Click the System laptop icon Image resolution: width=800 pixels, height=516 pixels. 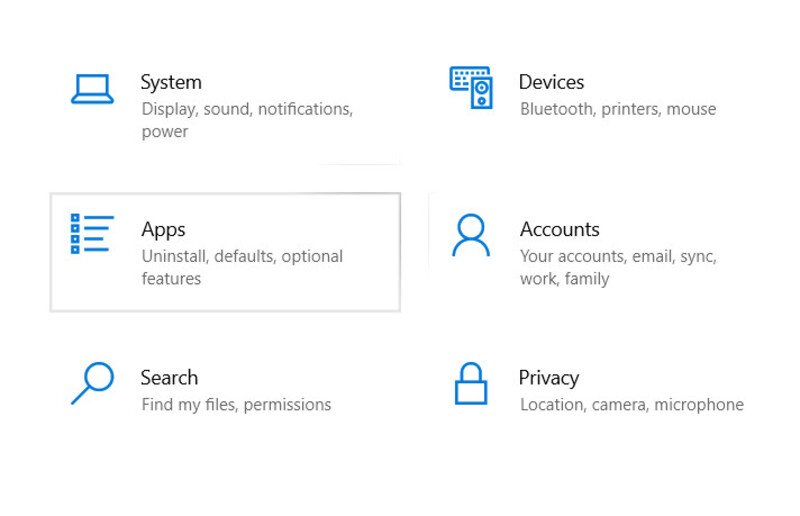(92, 89)
